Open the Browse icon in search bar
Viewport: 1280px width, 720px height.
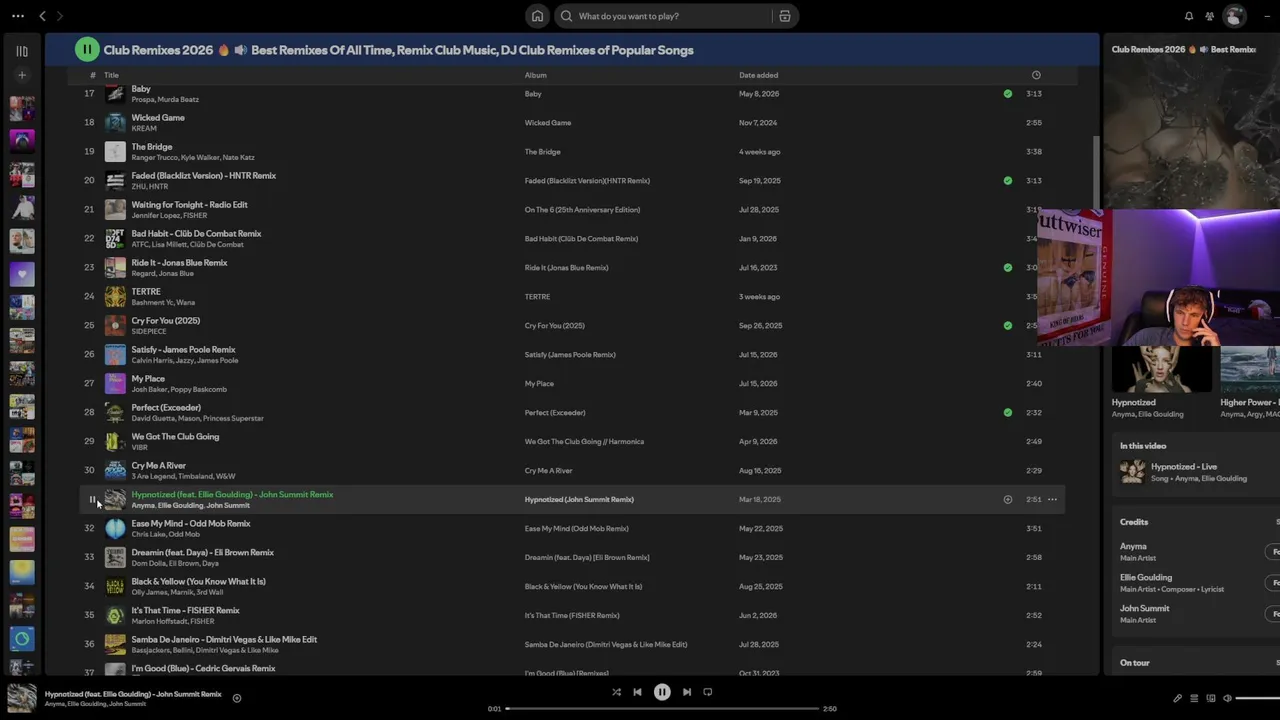785,16
